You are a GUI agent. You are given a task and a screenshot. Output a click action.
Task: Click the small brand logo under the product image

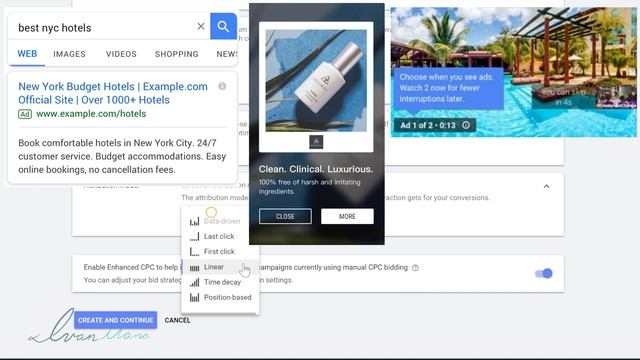point(316,142)
